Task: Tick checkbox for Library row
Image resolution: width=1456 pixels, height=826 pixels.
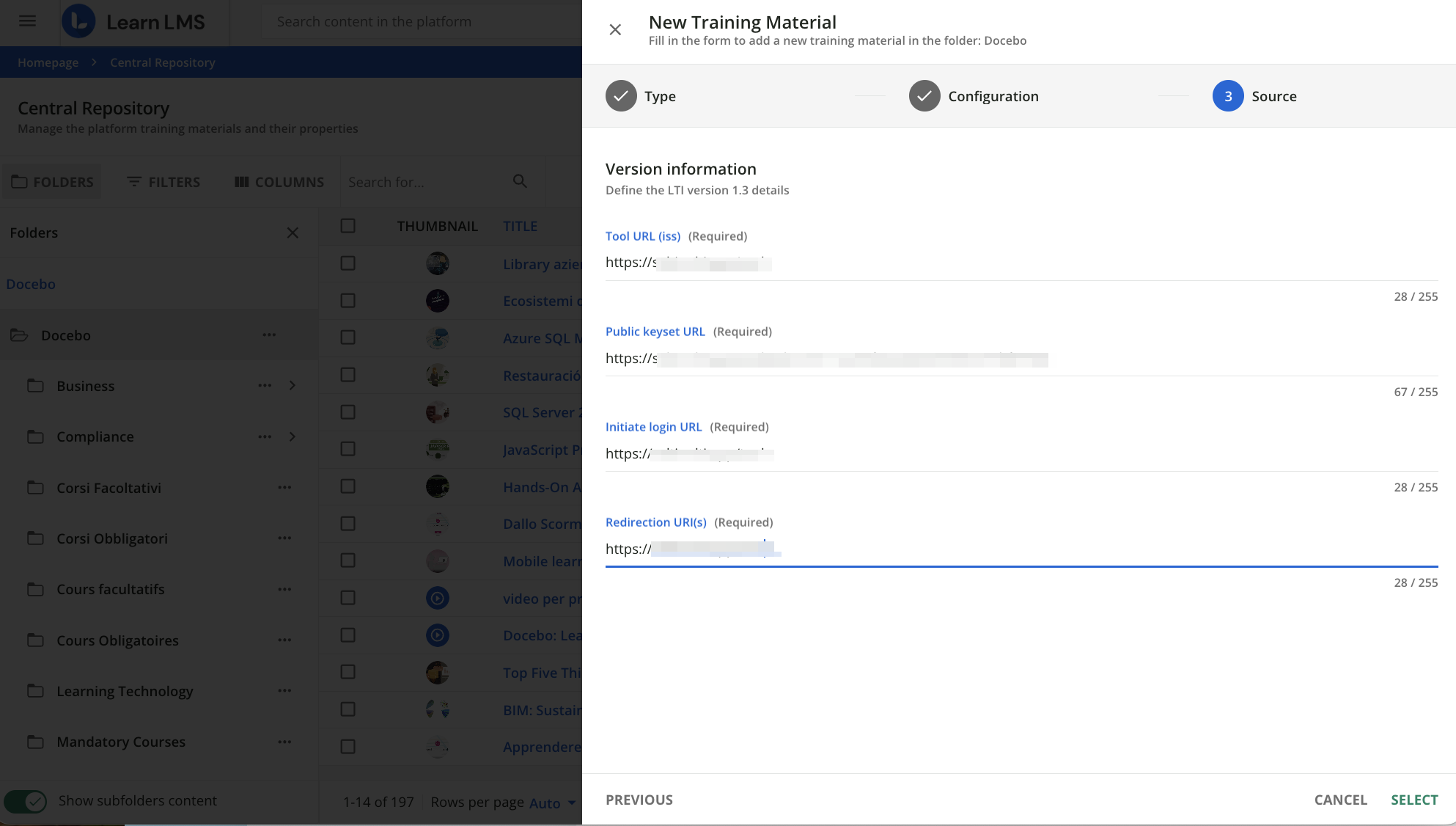Action: pyautogui.click(x=348, y=263)
